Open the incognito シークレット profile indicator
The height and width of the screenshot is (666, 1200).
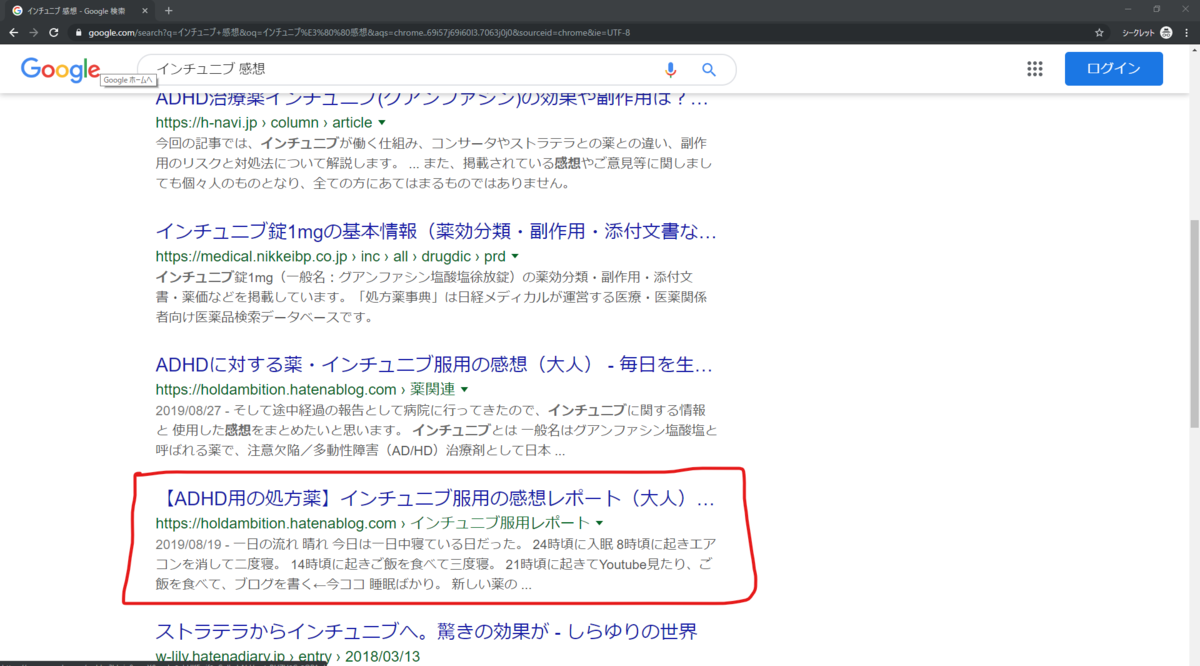click(x=1146, y=32)
